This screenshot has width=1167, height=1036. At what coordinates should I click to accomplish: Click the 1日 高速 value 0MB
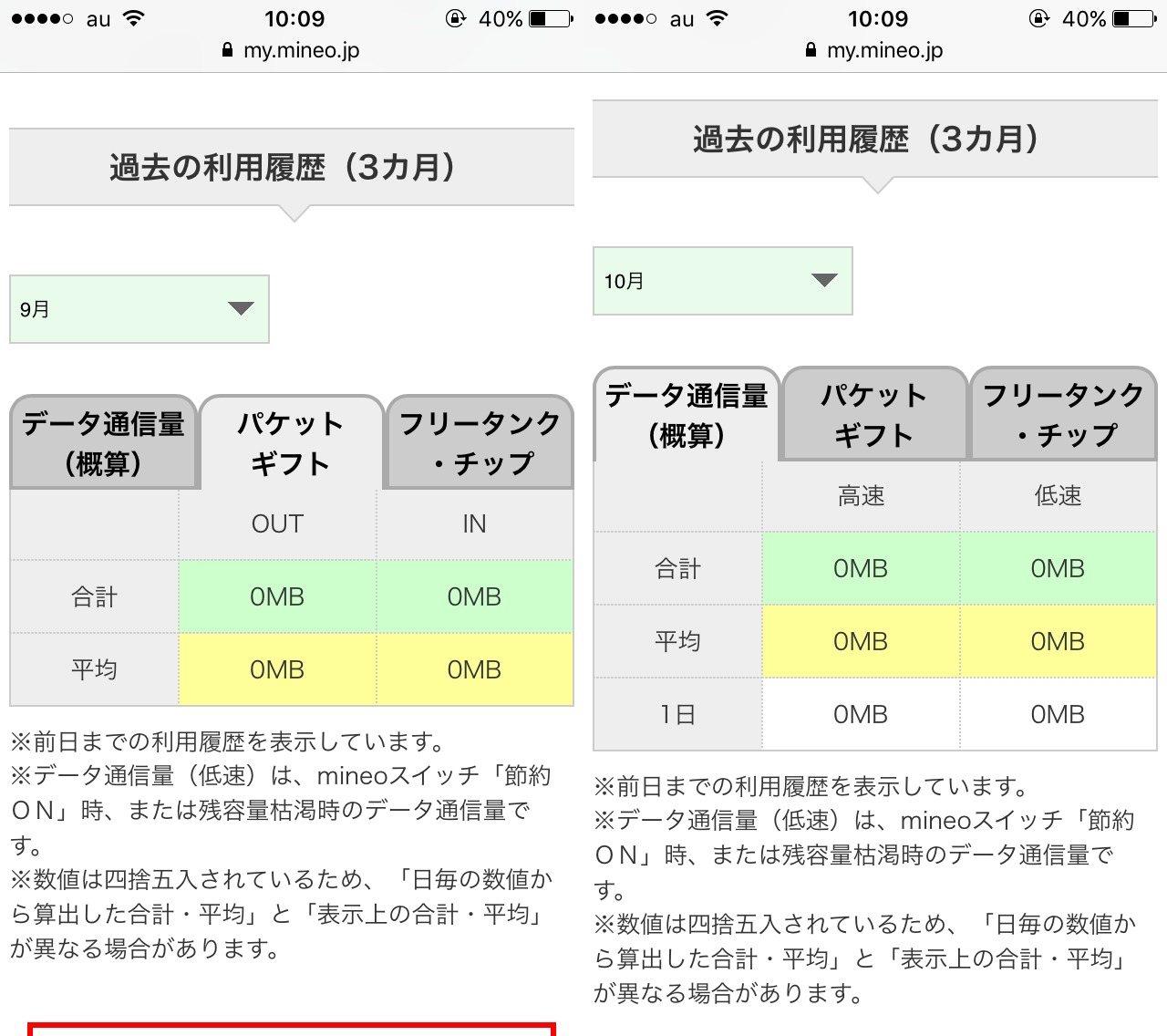pyautogui.click(x=861, y=715)
